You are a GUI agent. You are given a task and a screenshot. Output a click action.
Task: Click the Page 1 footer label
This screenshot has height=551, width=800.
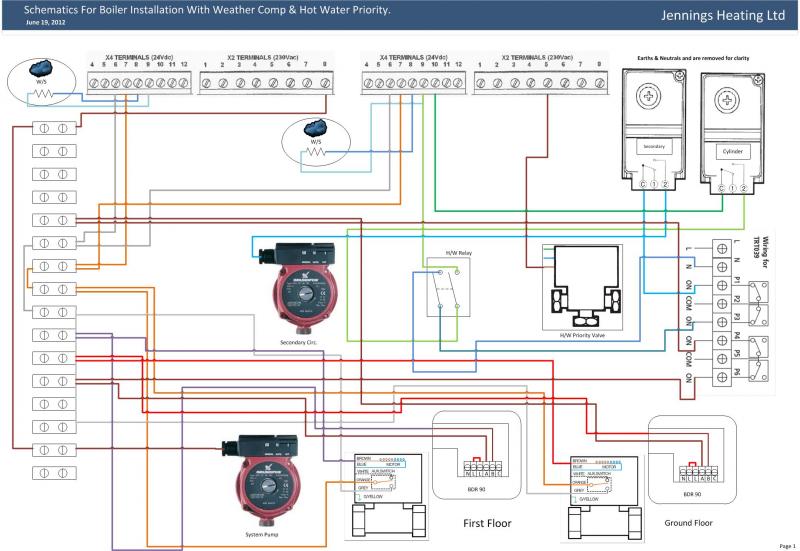[x=786, y=546]
